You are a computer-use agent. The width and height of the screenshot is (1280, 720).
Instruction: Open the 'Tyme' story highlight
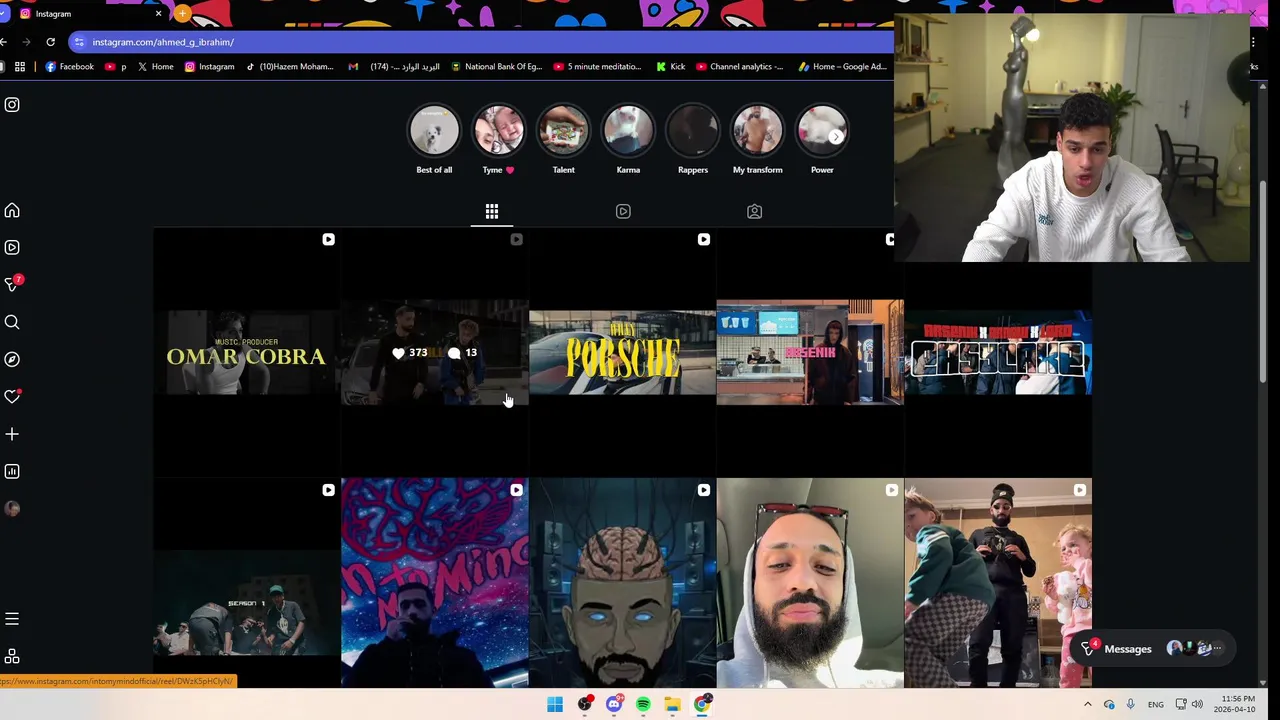498,131
